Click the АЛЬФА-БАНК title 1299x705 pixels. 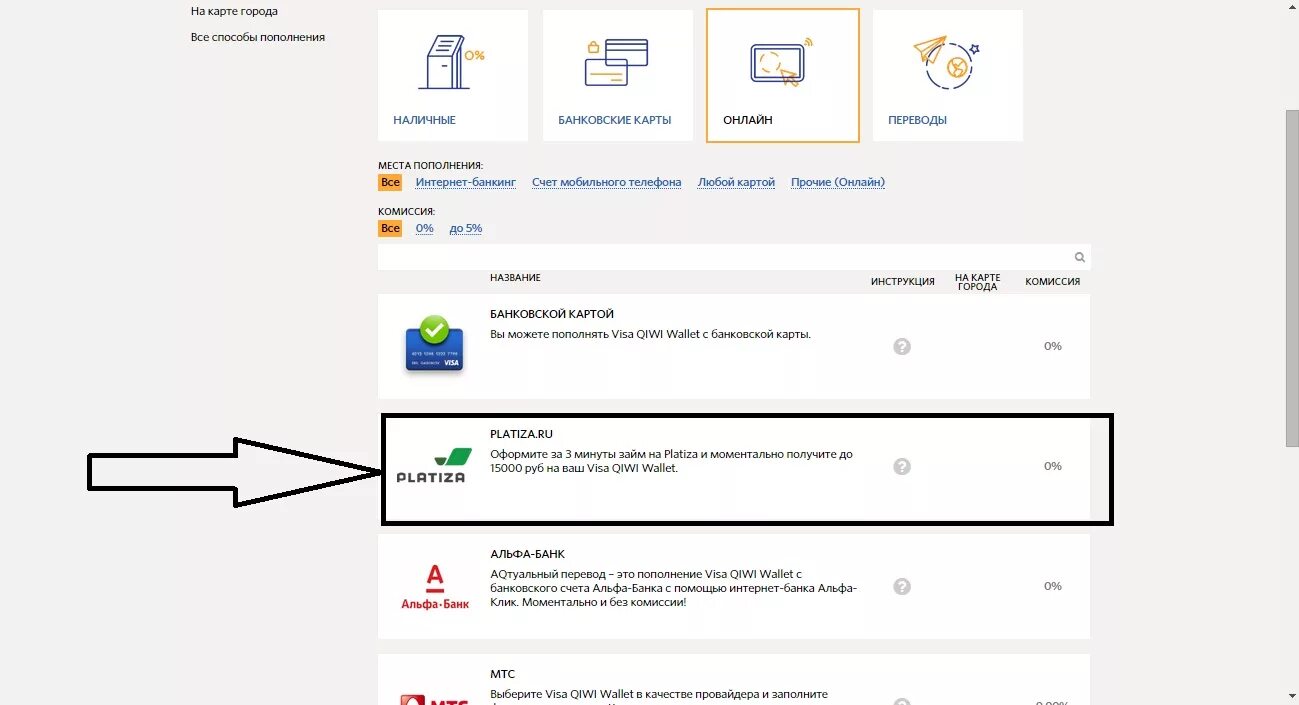pyautogui.click(x=527, y=554)
